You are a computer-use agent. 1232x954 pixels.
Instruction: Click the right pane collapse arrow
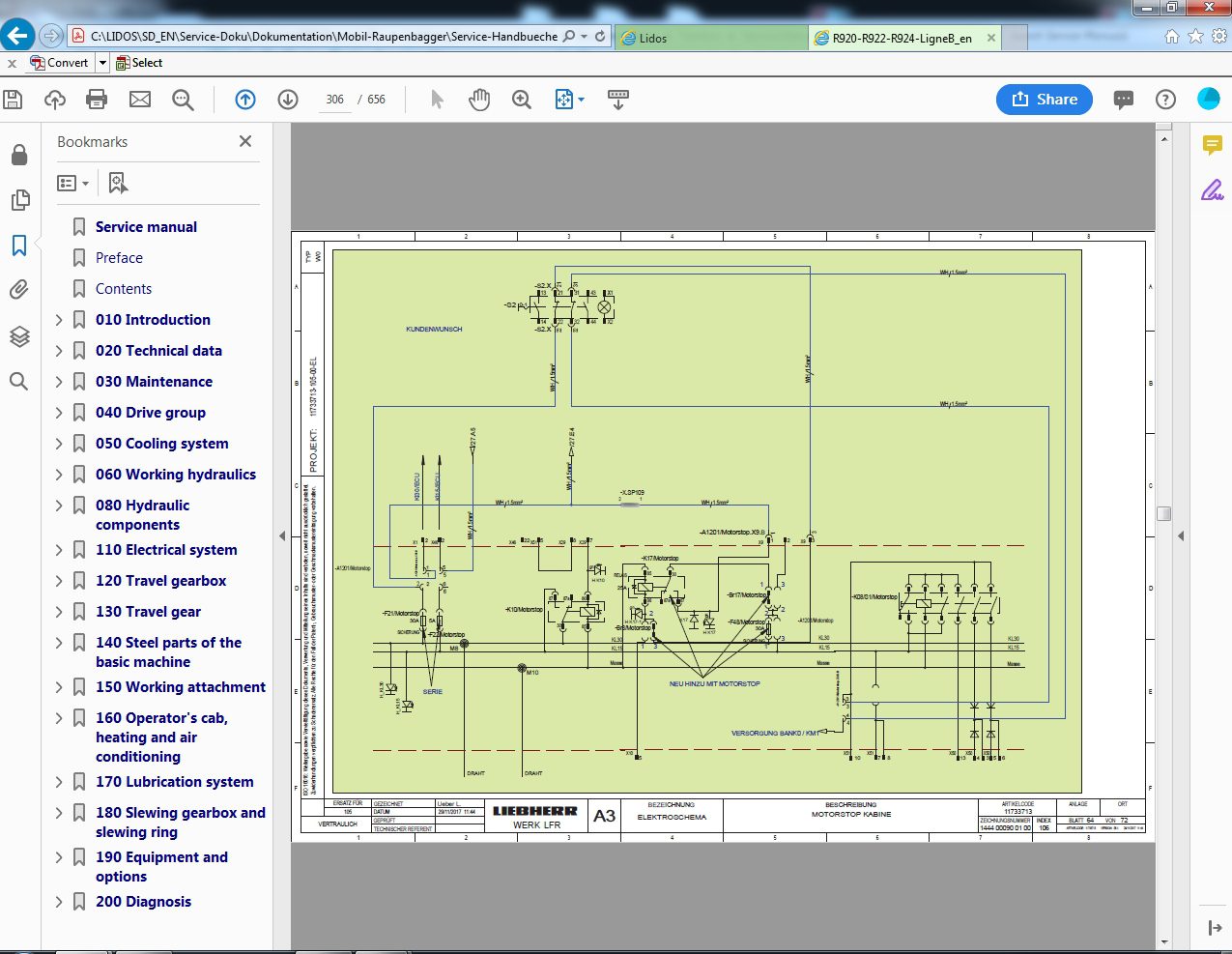click(1181, 535)
